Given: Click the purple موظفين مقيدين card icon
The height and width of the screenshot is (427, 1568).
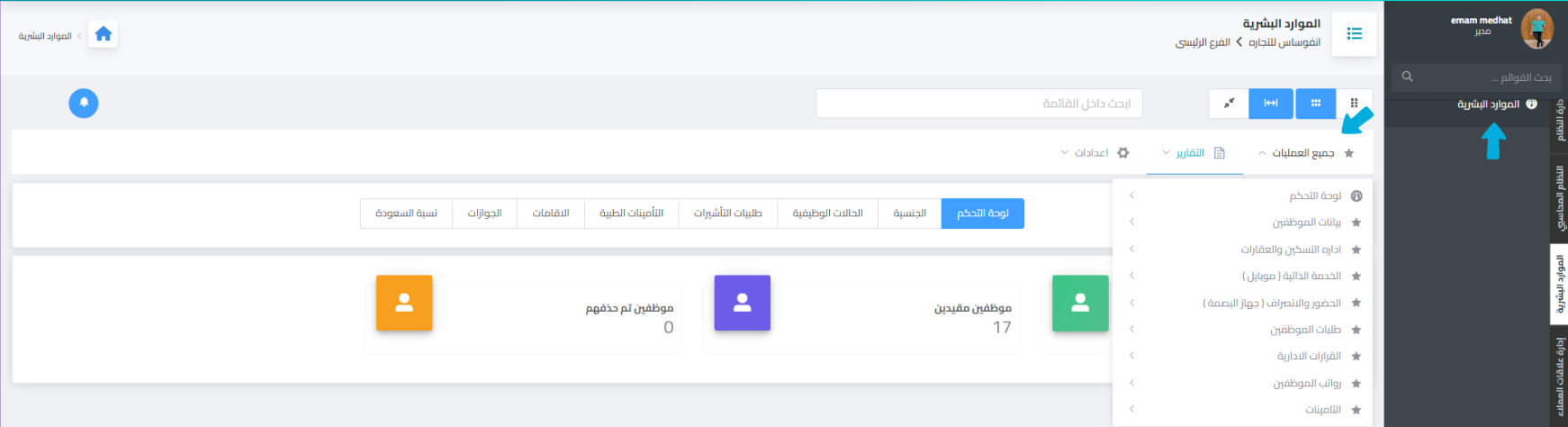Looking at the screenshot, I should click(x=742, y=304).
